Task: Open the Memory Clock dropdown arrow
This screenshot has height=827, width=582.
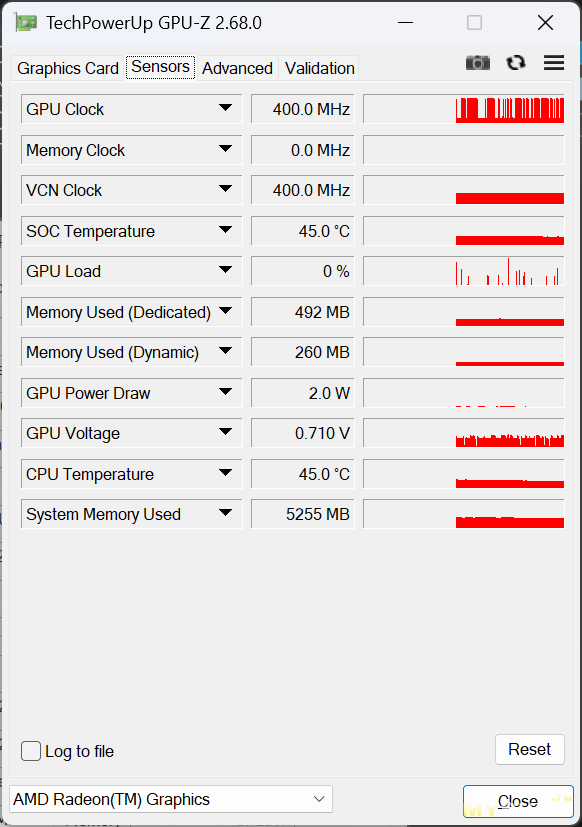Action: pos(225,149)
